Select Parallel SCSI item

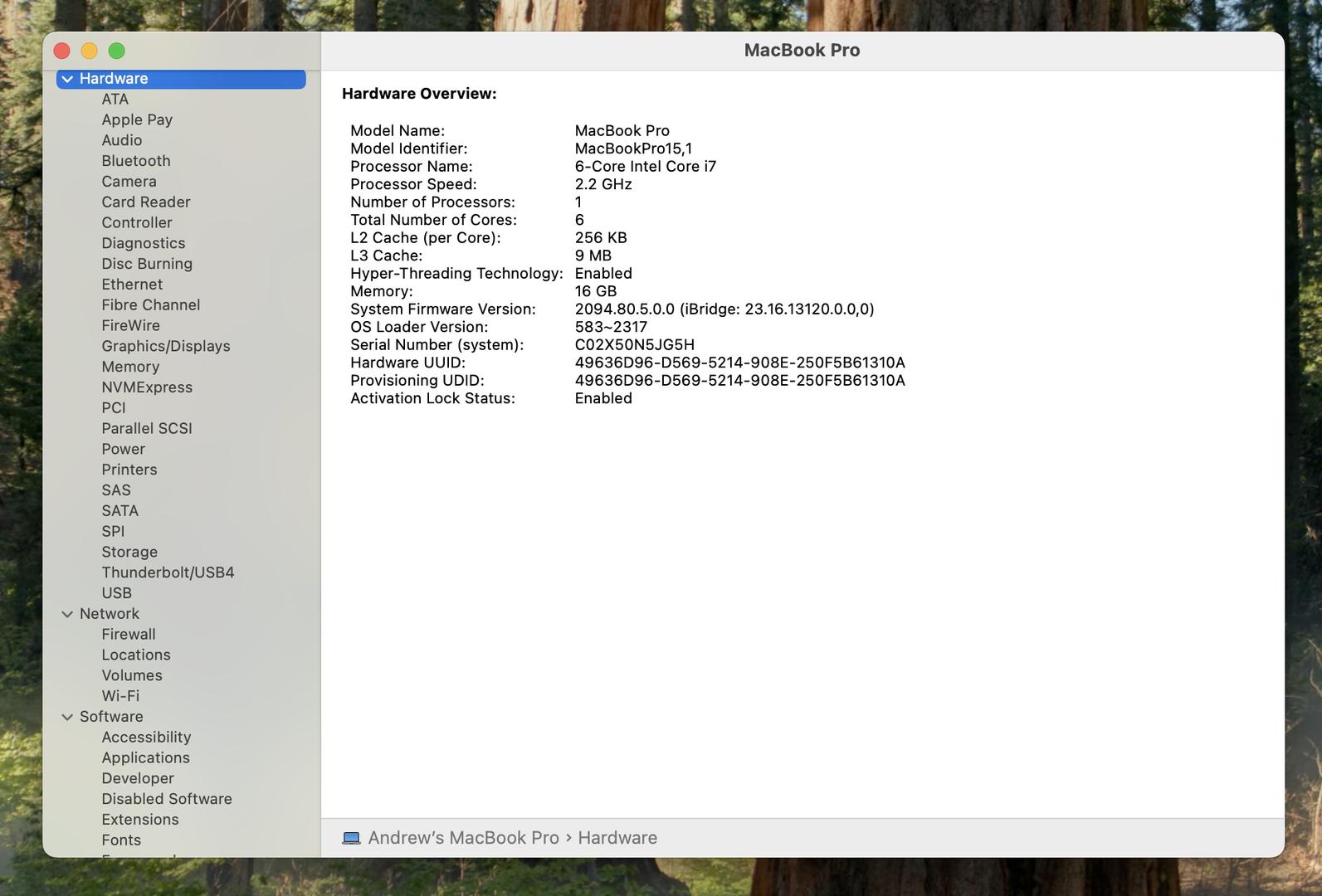[147, 428]
